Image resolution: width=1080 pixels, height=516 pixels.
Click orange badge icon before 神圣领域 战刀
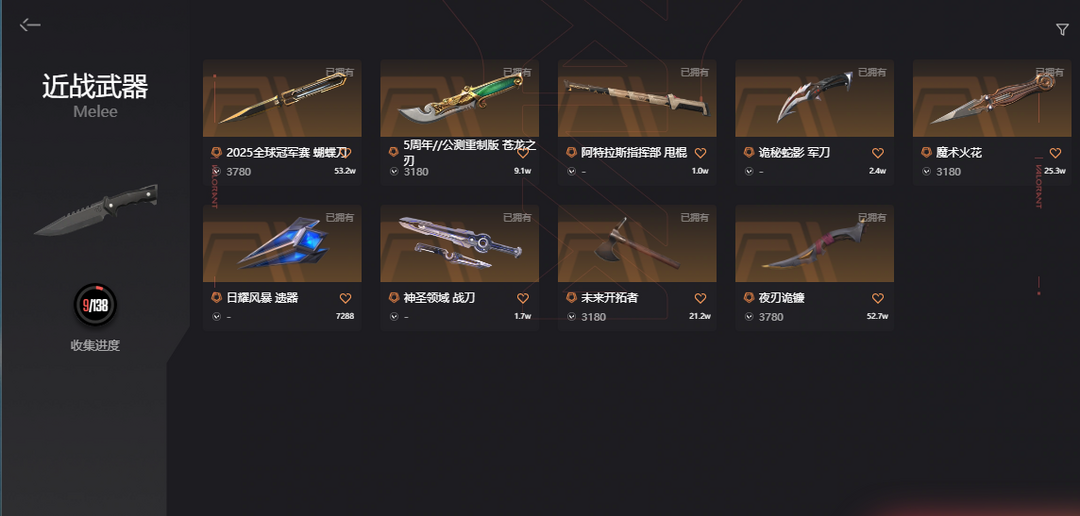pos(393,298)
